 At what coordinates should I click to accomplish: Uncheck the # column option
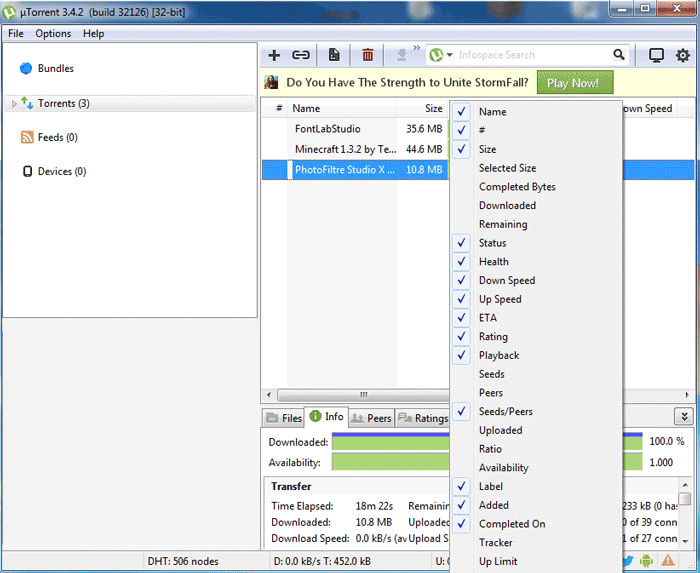coord(536,130)
